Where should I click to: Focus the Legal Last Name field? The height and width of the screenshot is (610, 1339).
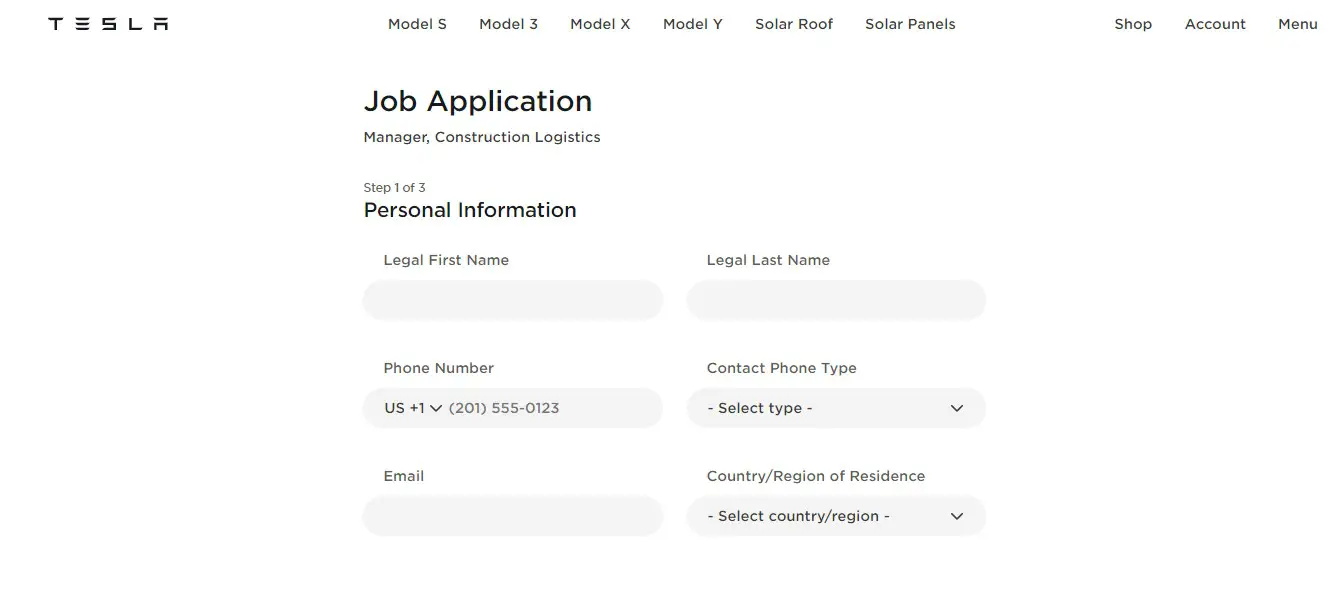[836, 300]
